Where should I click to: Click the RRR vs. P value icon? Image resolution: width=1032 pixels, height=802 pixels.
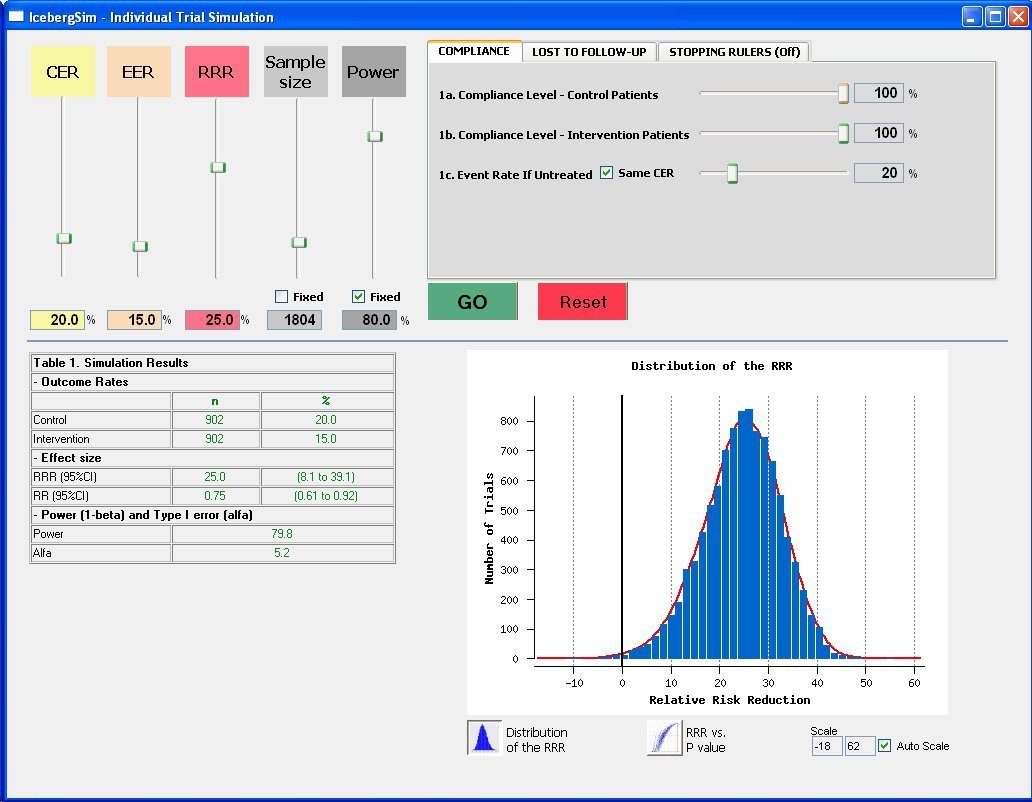pyautogui.click(x=663, y=738)
